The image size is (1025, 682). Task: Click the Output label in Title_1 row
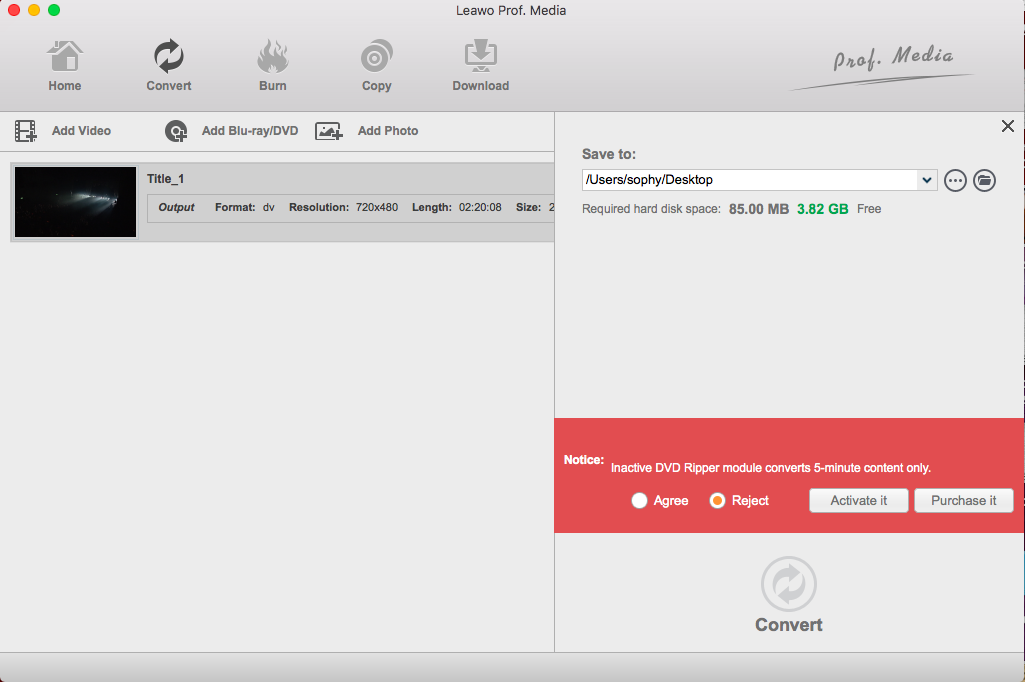(x=176, y=207)
